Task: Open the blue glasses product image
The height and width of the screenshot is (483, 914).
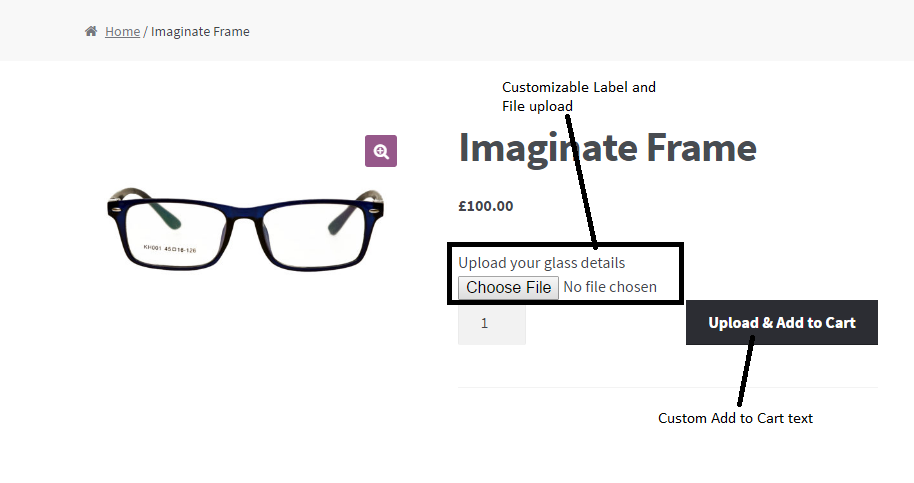Action: click(245, 229)
